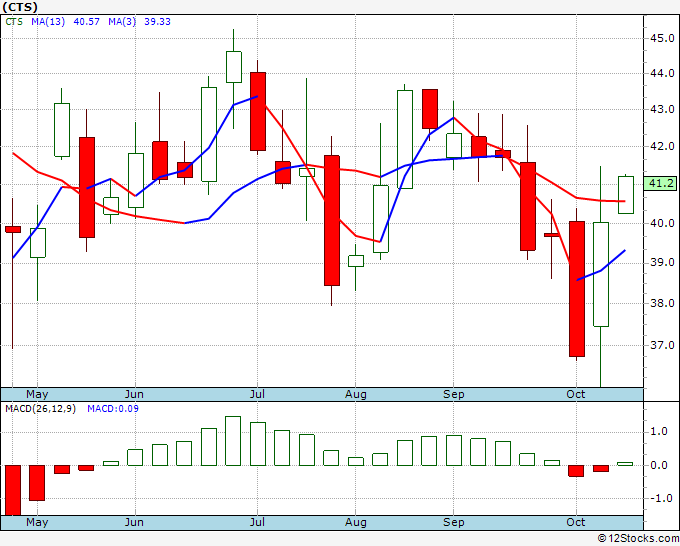This screenshot has width=680, height=546.
Task: Click the 40.0 price axis label
Action: click(662, 223)
